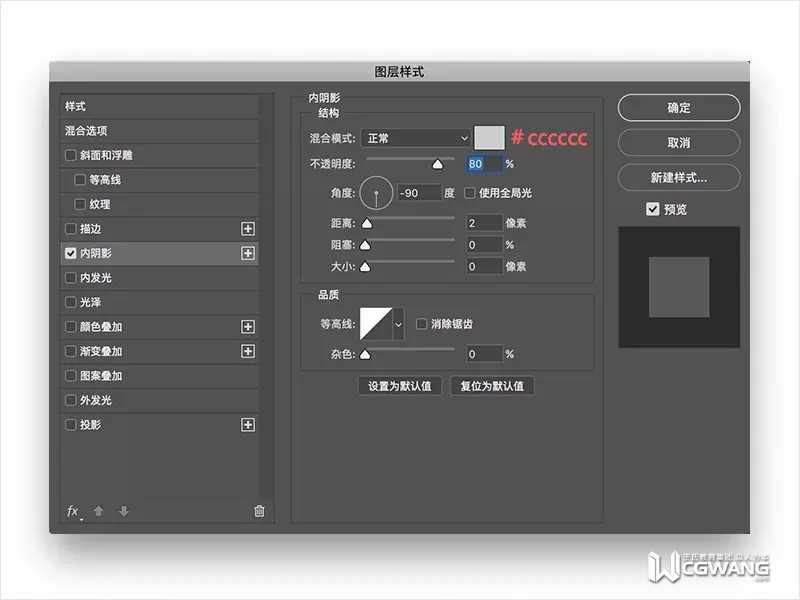Image resolution: width=800 pixels, height=600 pixels.
Task: Move effect down with the arrow icon
Action: coord(123,511)
